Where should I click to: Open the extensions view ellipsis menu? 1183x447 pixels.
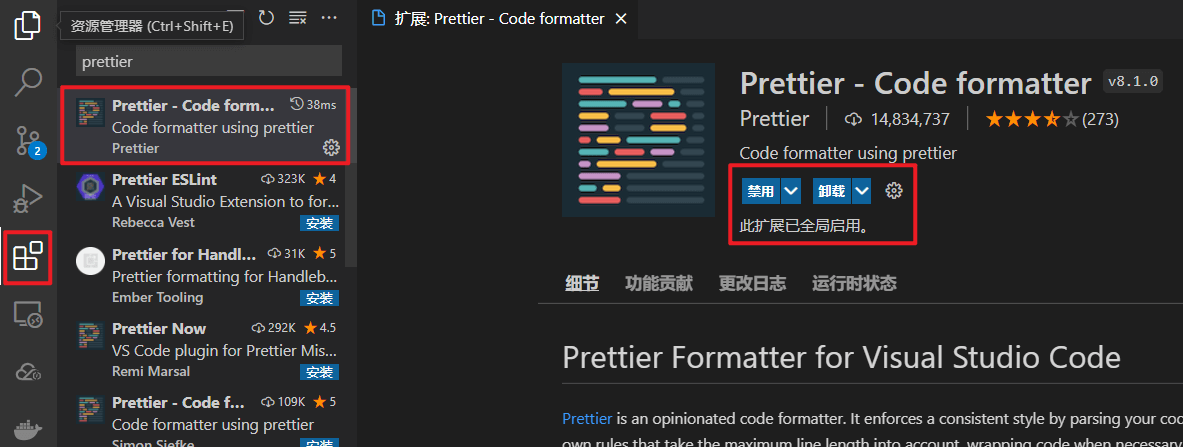(329, 17)
